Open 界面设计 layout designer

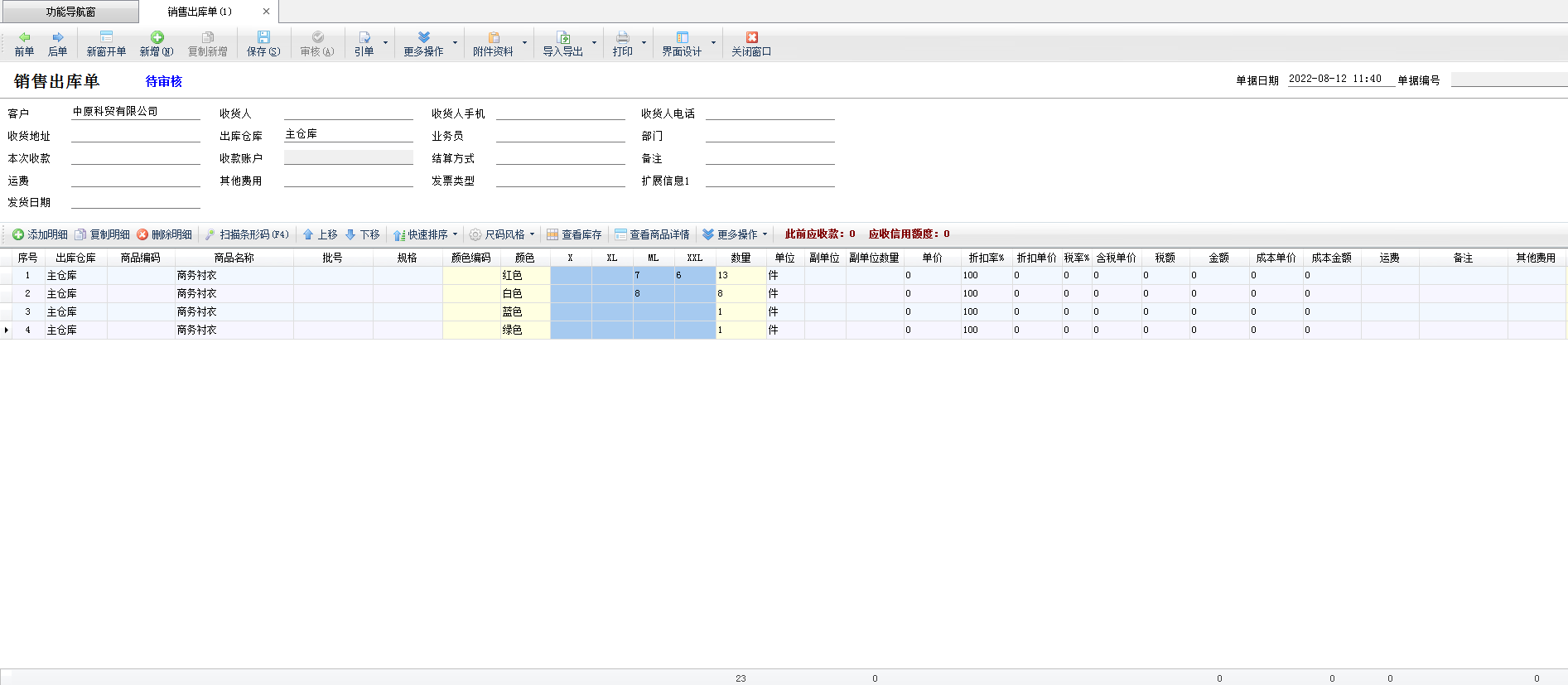click(x=682, y=38)
